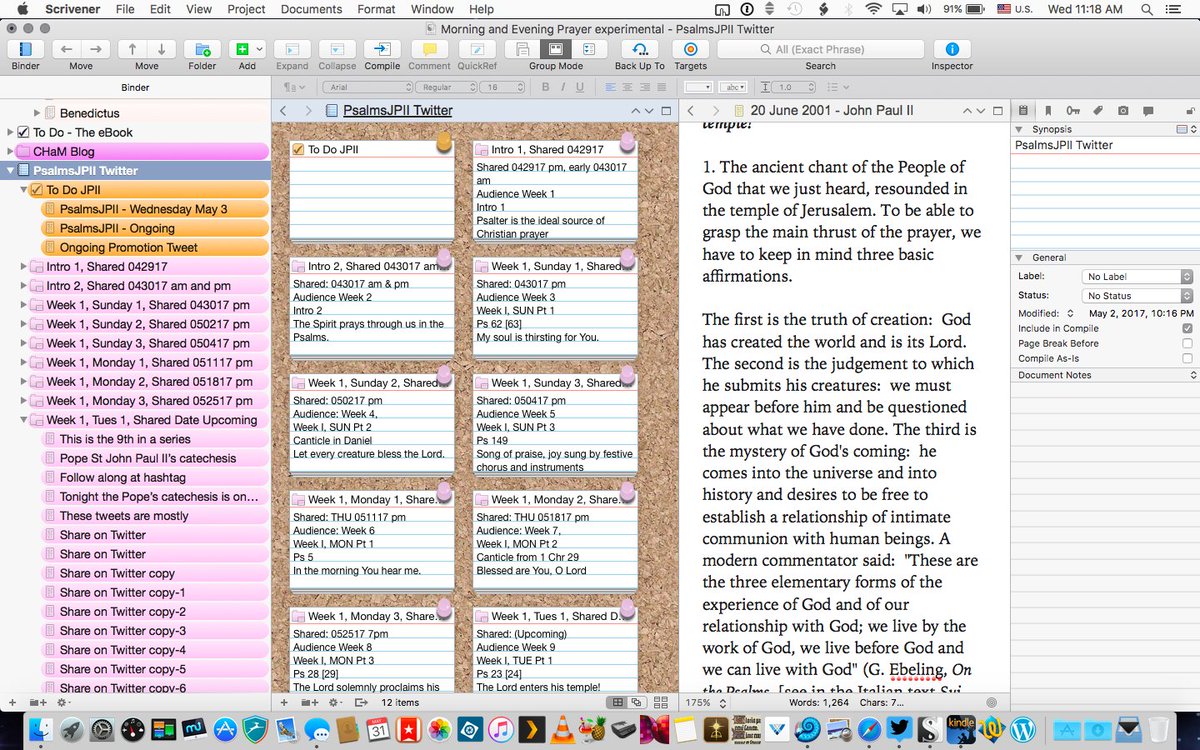Open Document Notes selector bar
The image size is (1200, 750).
click(1105, 375)
